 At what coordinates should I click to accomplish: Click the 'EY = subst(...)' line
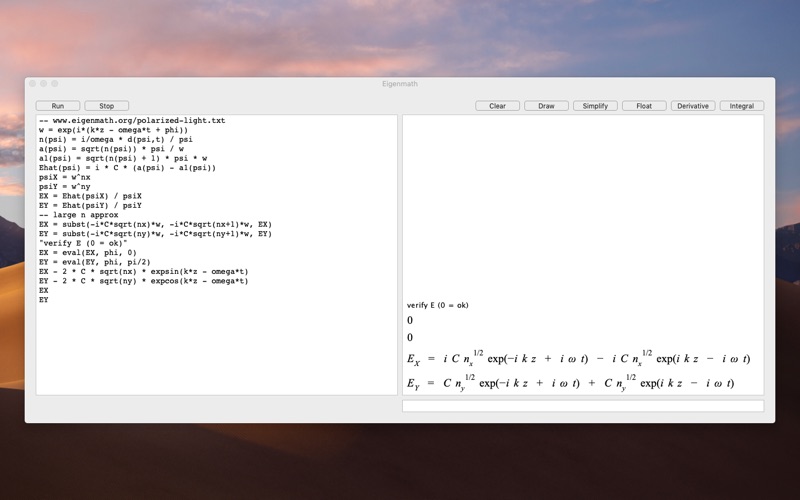point(156,234)
